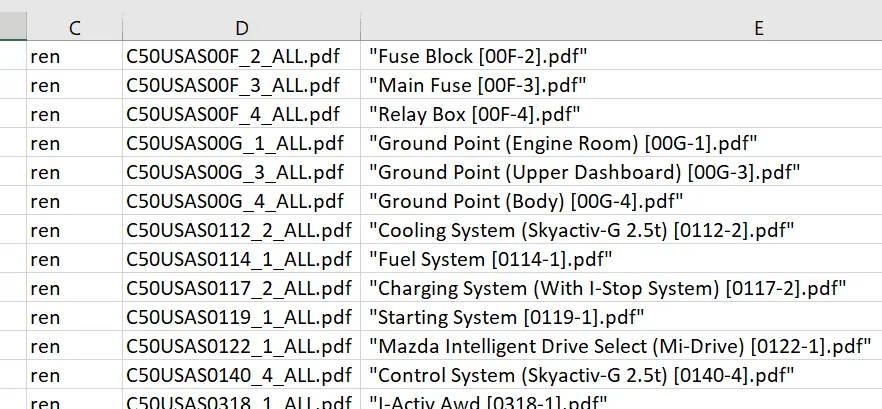Select the Cooling System (Skyactiv-G 2.5t) cell
882x409 pixels.
coord(581,230)
